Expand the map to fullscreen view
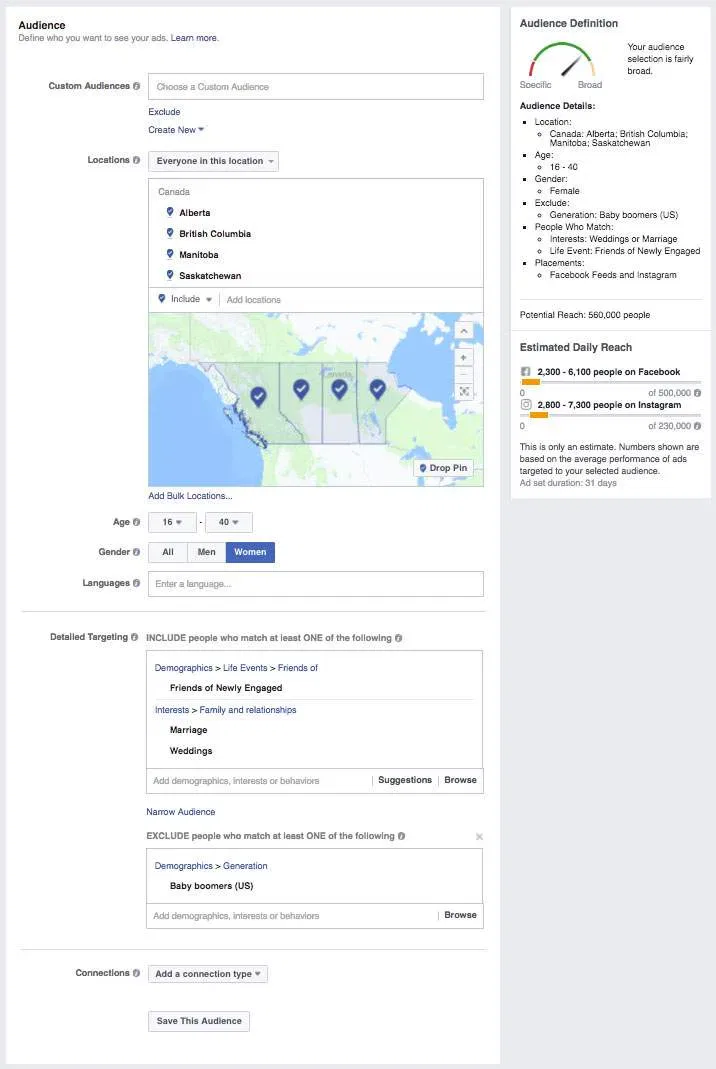 [463, 391]
